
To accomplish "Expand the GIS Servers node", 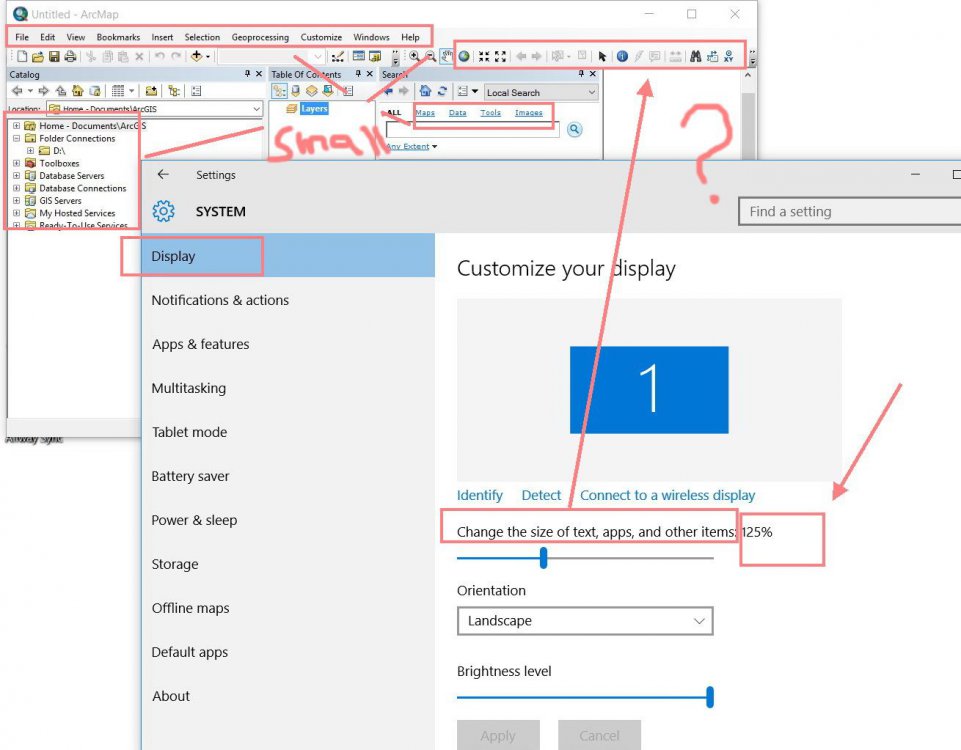I will (17, 200).
